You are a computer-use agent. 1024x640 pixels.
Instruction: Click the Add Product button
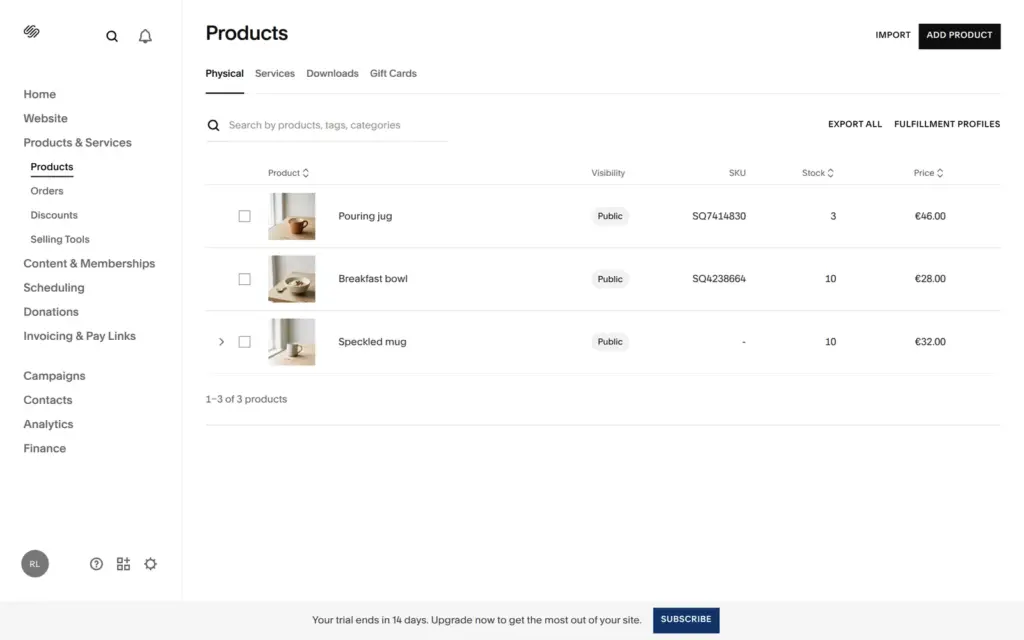[x=959, y=36]
